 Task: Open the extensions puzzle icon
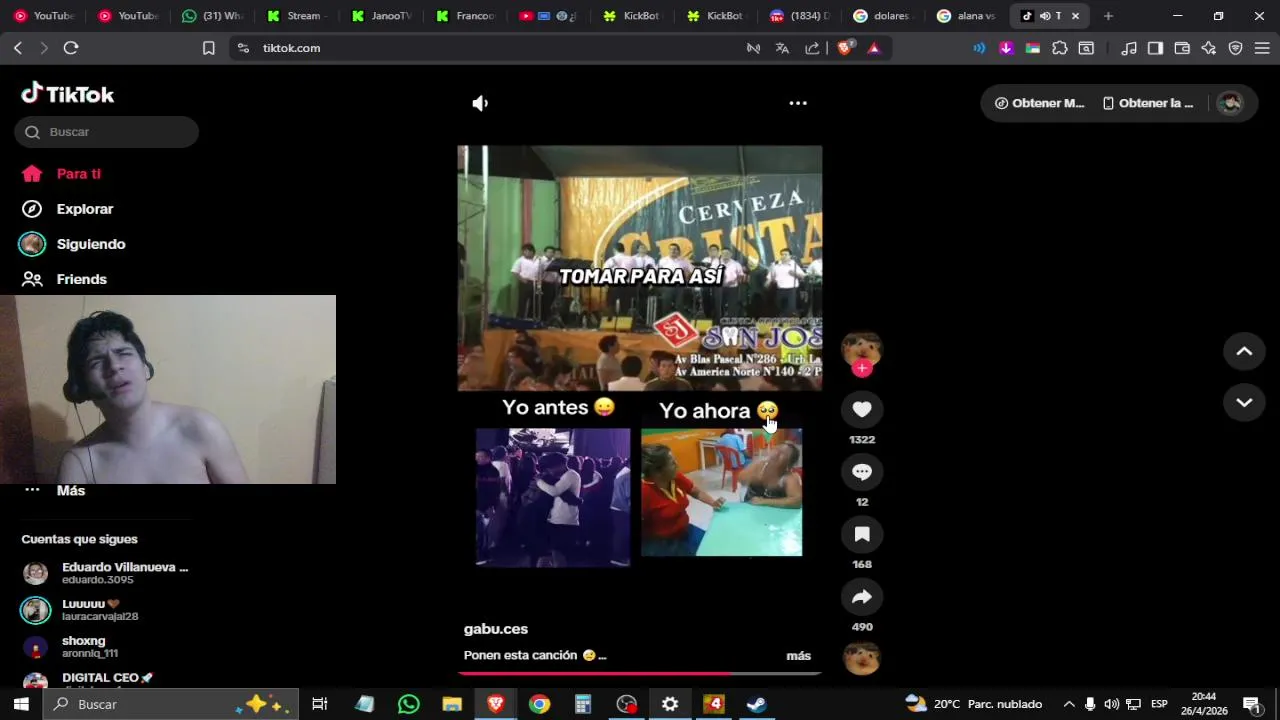click(x=1060, y=48)
